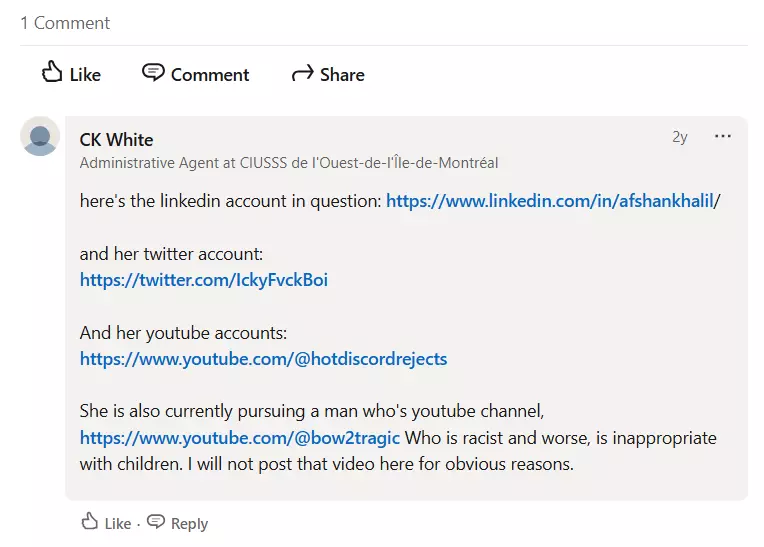Open CK White's profile name link
The image size is (764, 547).
(116, 140)
